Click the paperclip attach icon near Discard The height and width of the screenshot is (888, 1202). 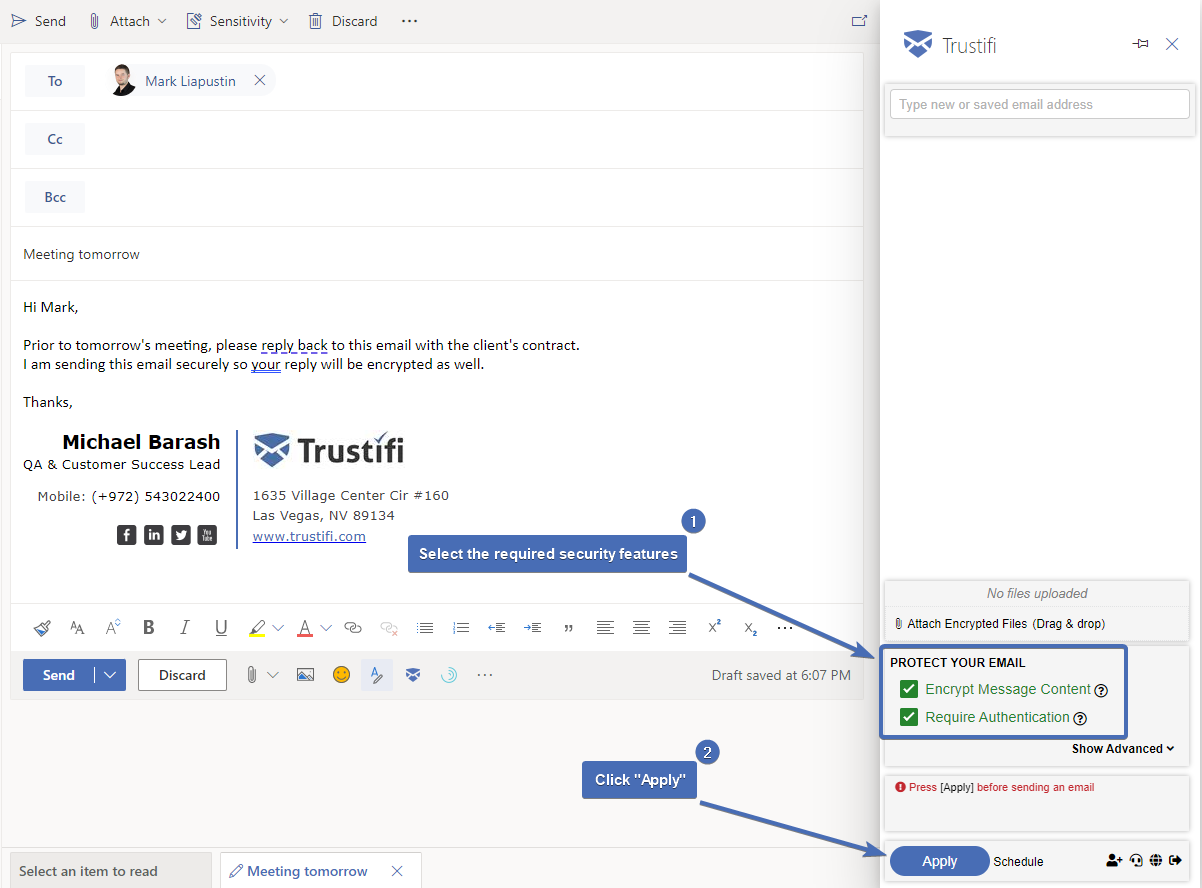pyautogui.click(x=250, y=675)
